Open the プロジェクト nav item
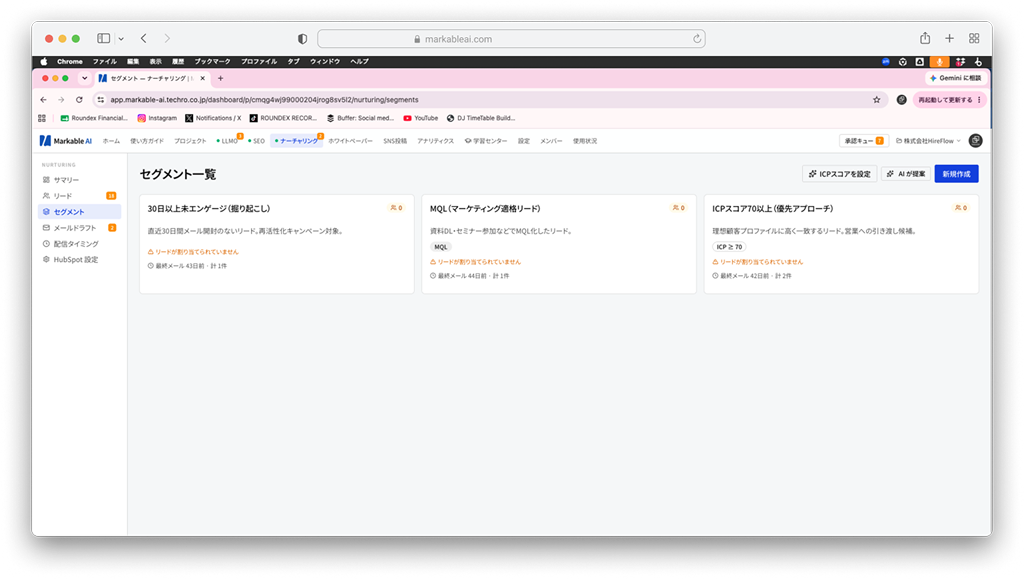The width and height of the screenshot is (1024, 579). 190,141
